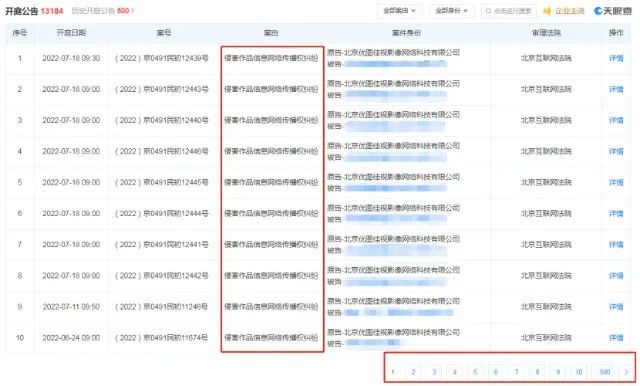Click hearing date 2022-06-24 09:00
The height and width of the screenshot is (386, 640).
pos(71,338)
